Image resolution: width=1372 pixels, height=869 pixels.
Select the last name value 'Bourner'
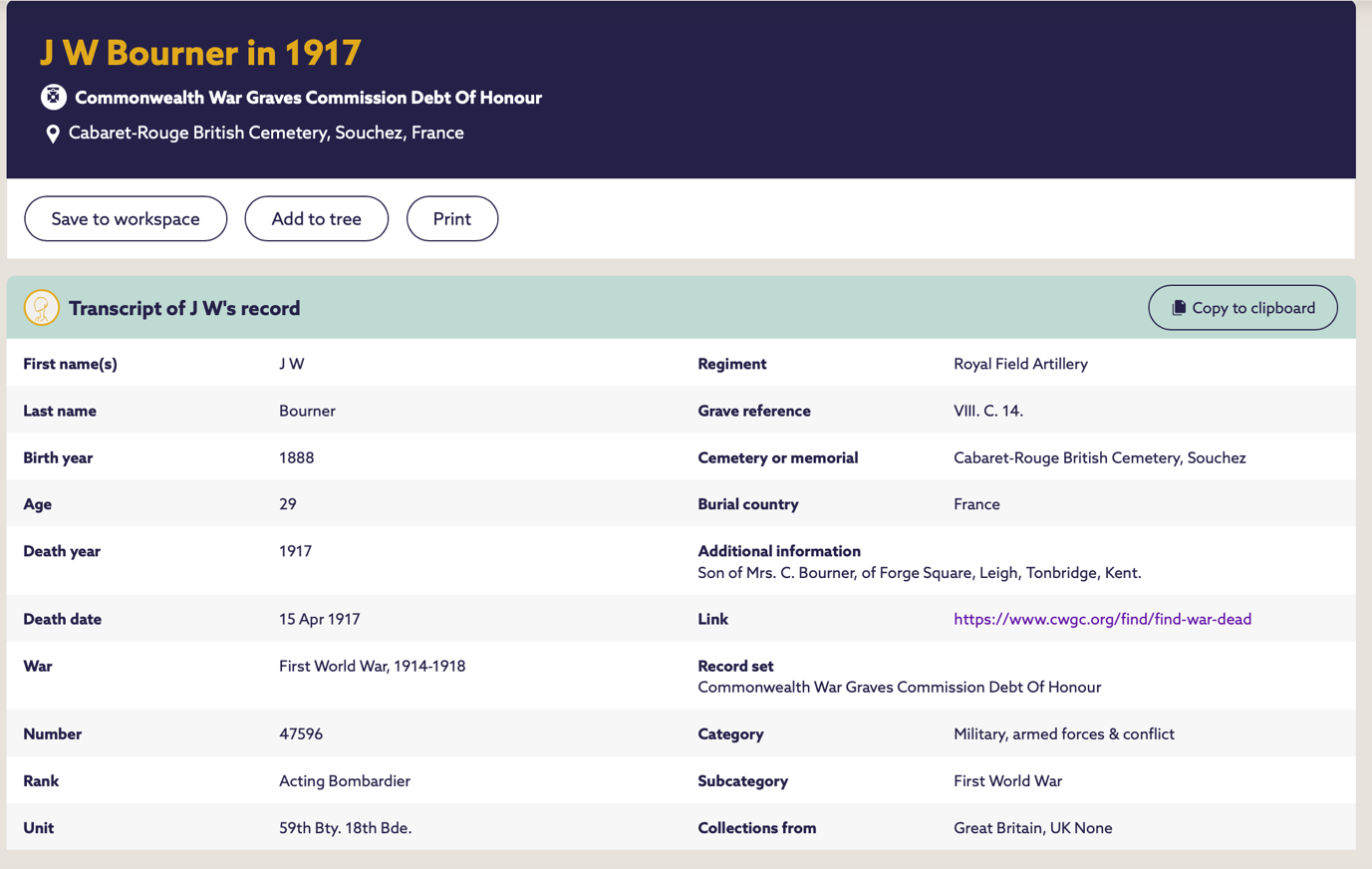coord(307,411)
